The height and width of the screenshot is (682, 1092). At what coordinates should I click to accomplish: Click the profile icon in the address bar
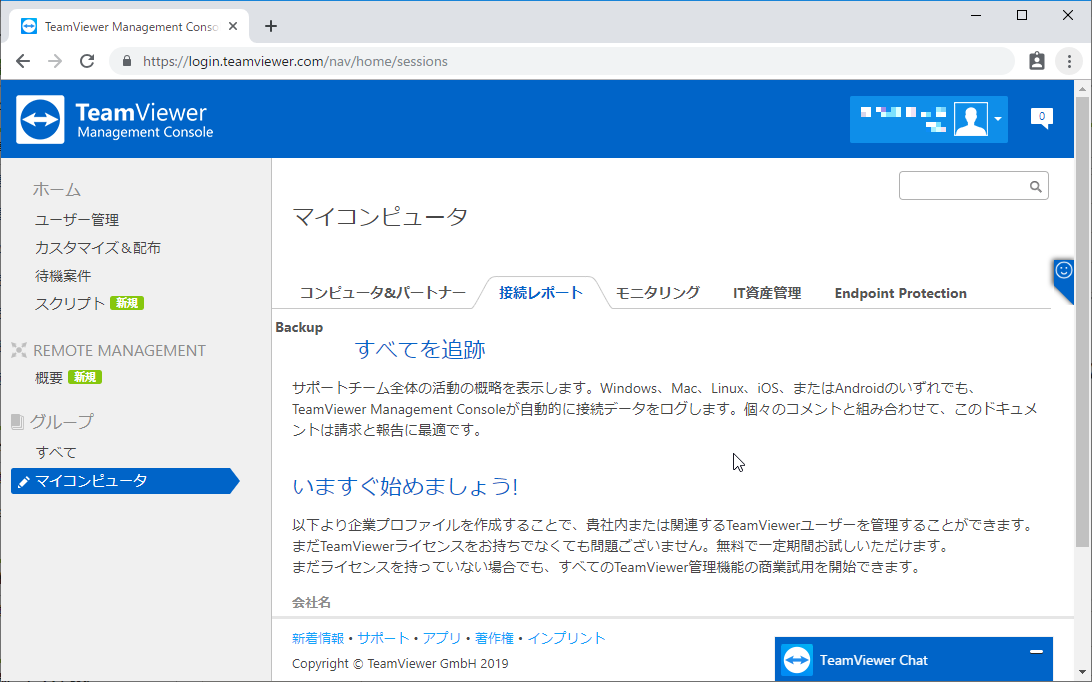coord(1036,61)
